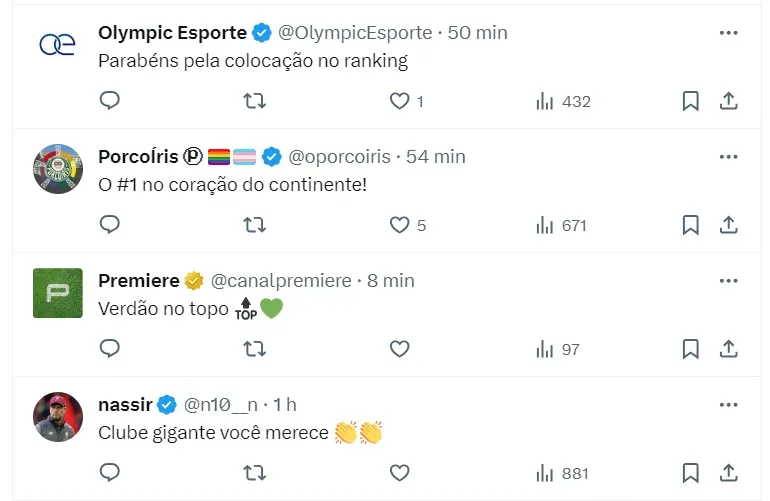
Task: Open the Premiere green logo avatar
Action: click(58, 293)
